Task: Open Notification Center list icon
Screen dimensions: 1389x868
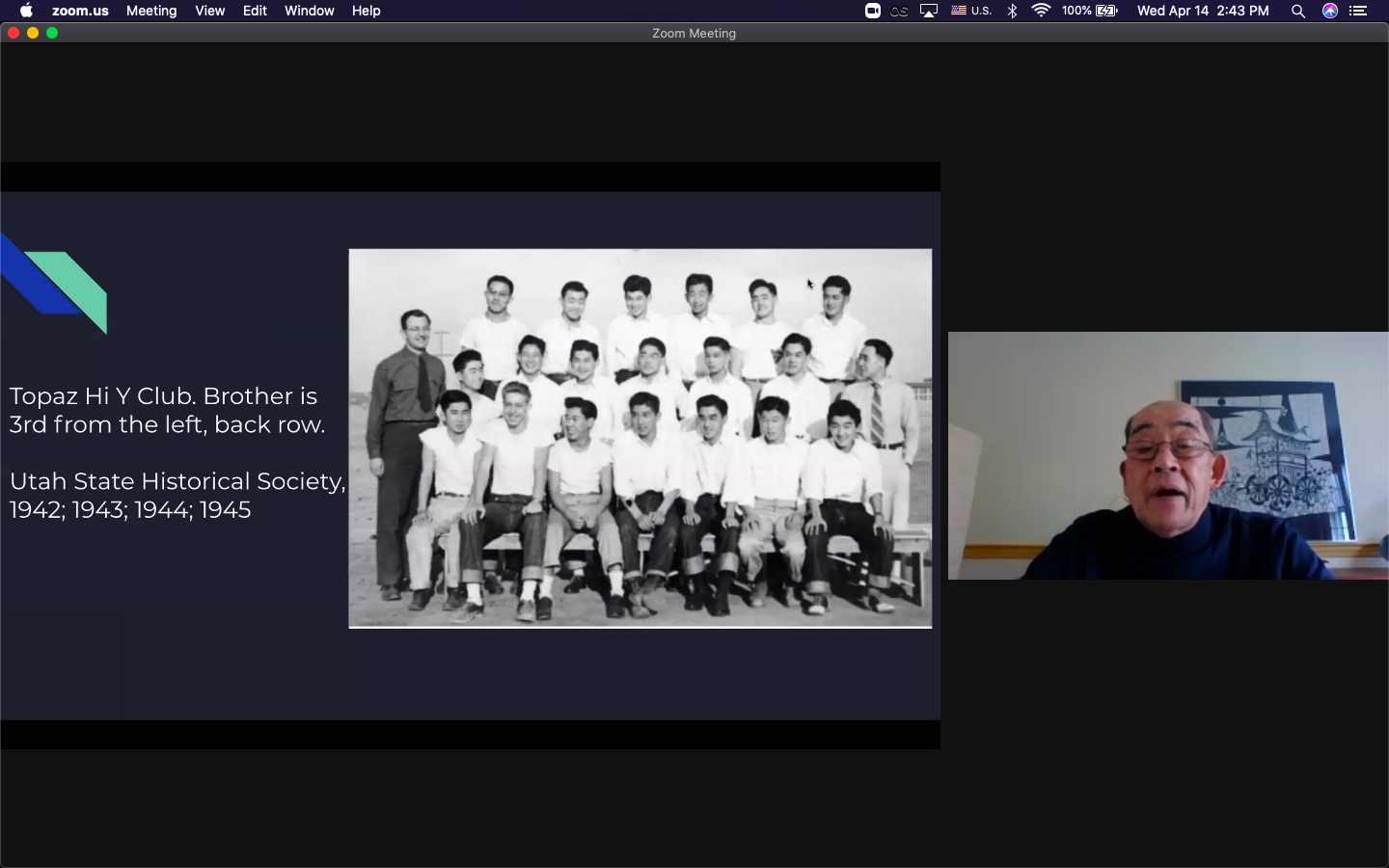Action: point(1358,11)
